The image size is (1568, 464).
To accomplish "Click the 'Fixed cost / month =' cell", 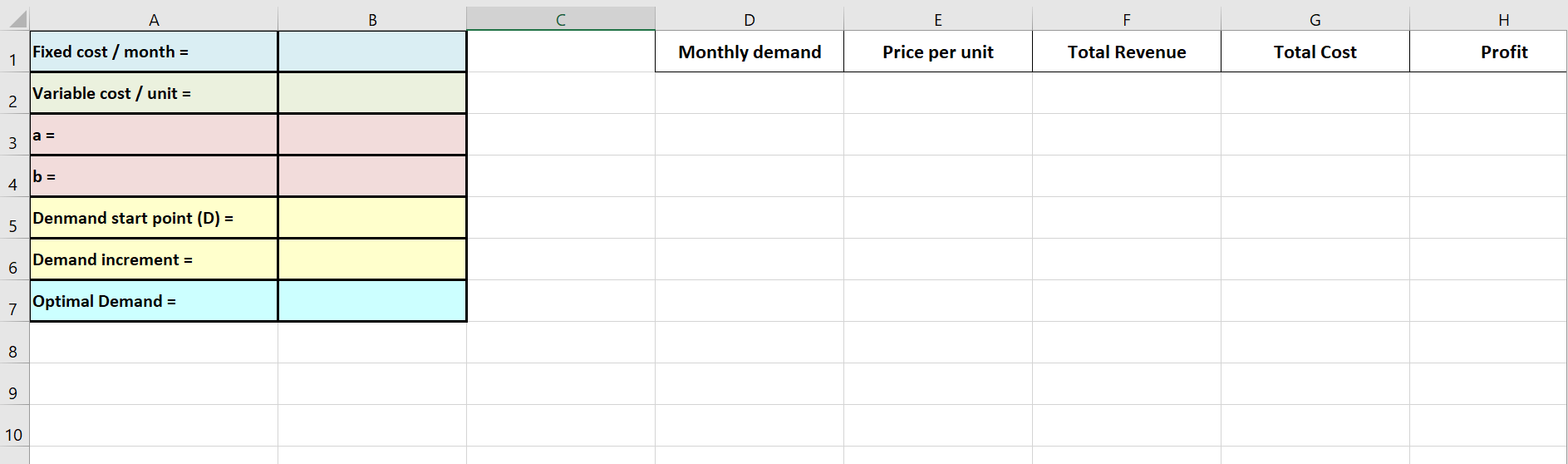I will 154,52.
